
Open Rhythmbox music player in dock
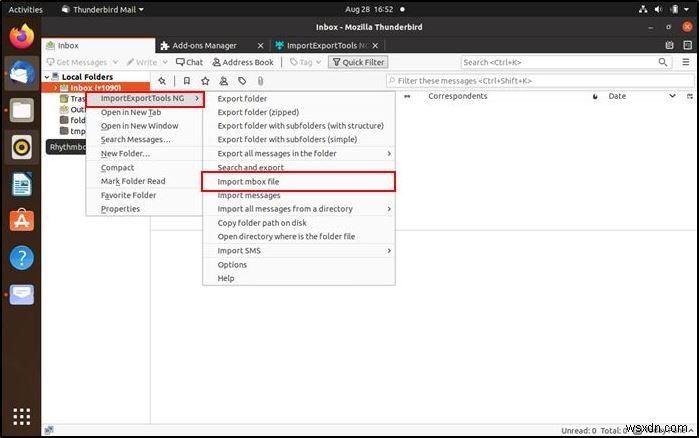pyautogui.click(x=21, y=147)
